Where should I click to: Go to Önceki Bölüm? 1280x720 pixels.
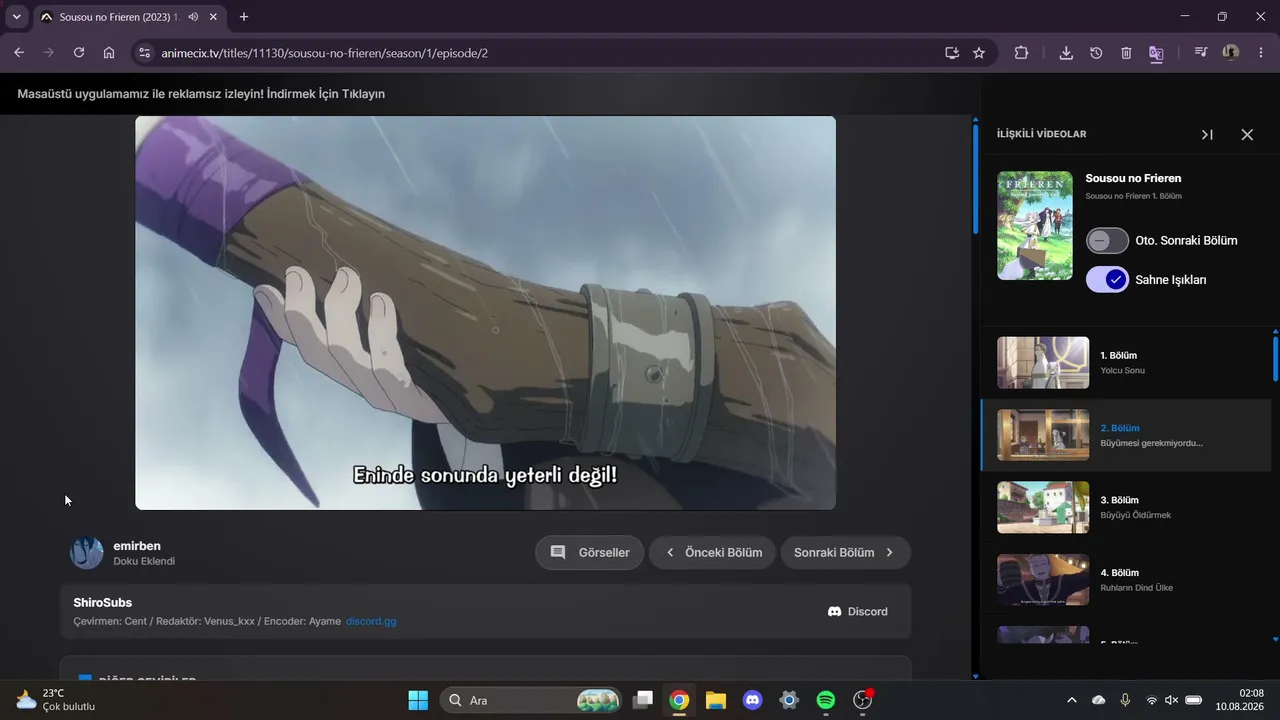point(712,553)
